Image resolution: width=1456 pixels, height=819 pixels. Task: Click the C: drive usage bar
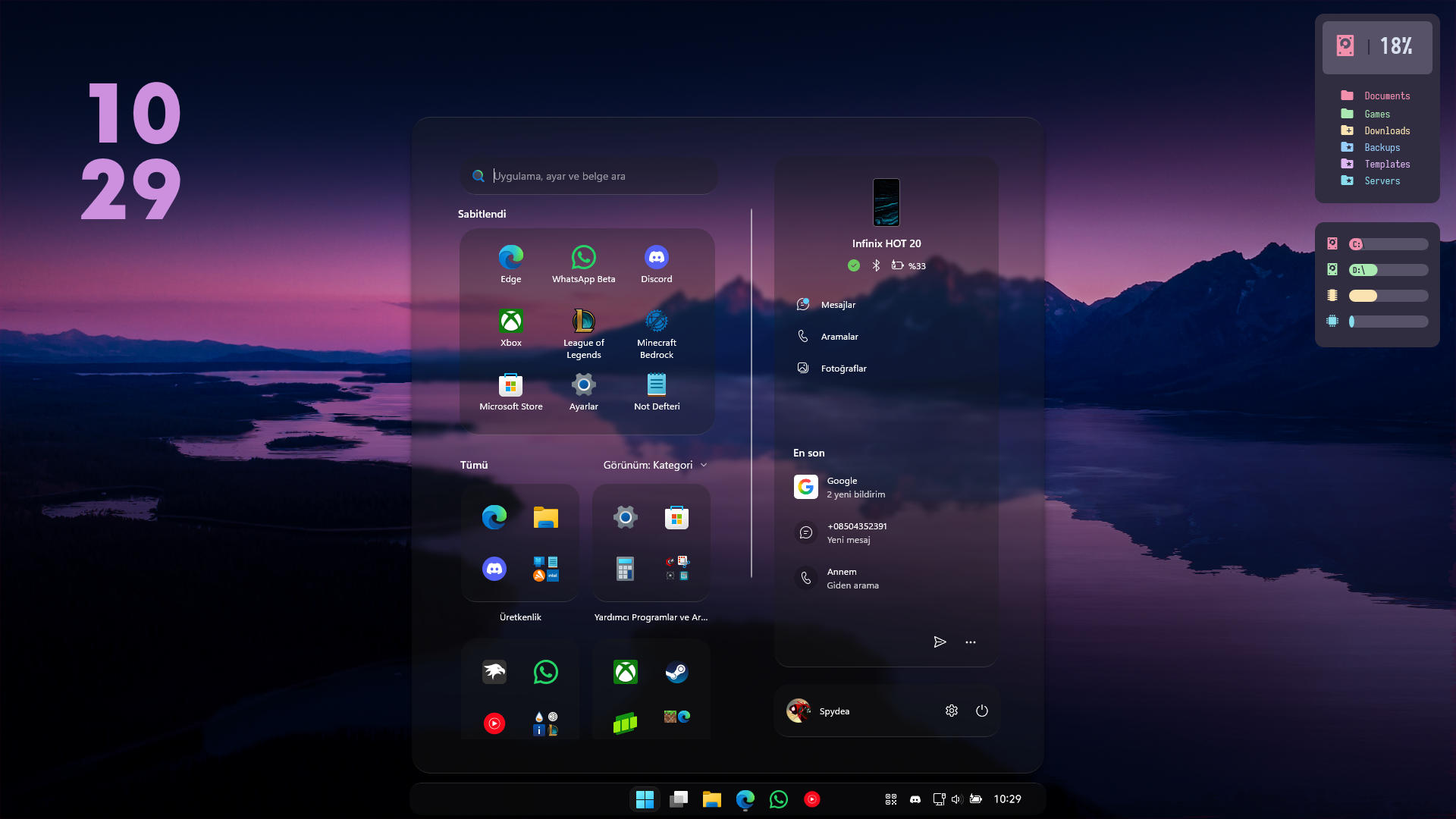(1389, 244)
